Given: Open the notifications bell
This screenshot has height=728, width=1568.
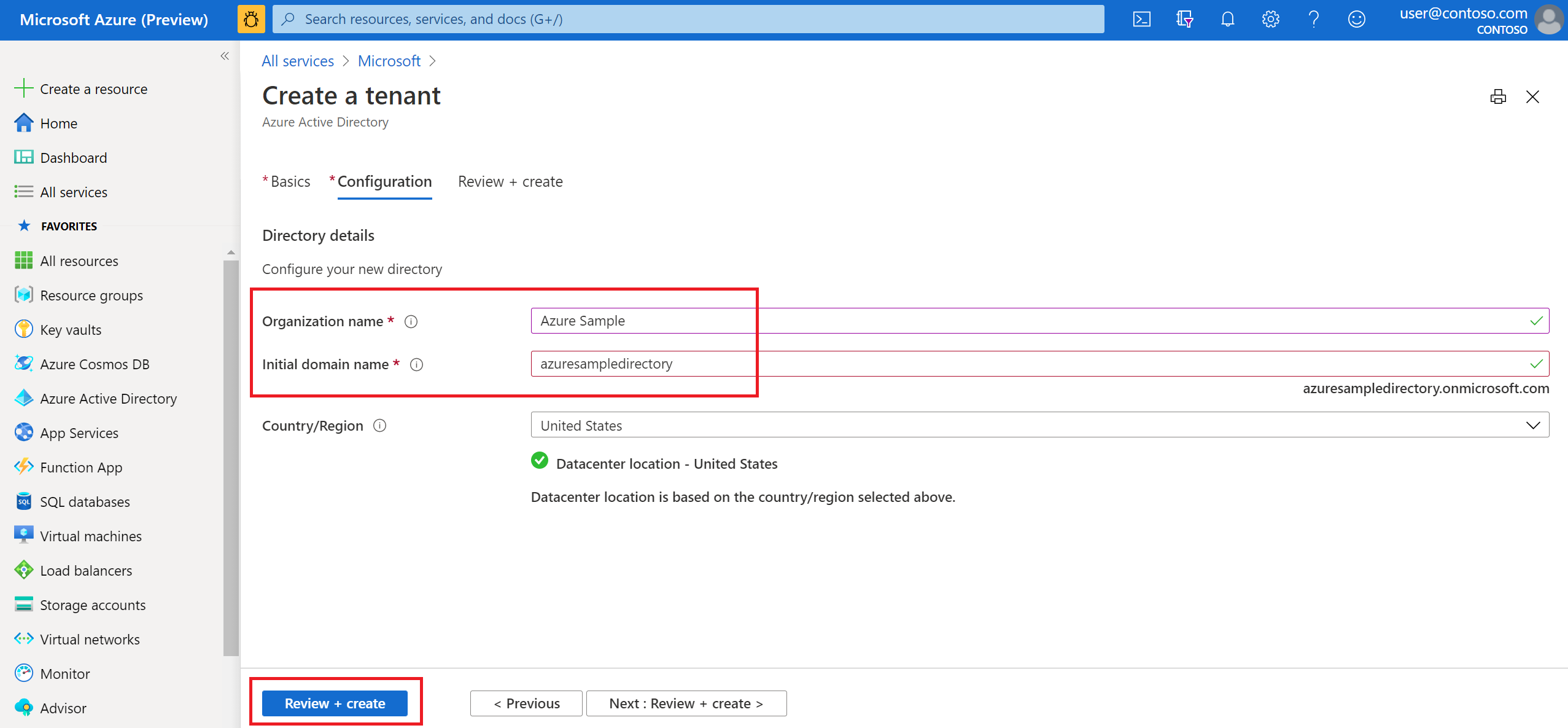Looking at the screenshot, I should coord(1227,18).
